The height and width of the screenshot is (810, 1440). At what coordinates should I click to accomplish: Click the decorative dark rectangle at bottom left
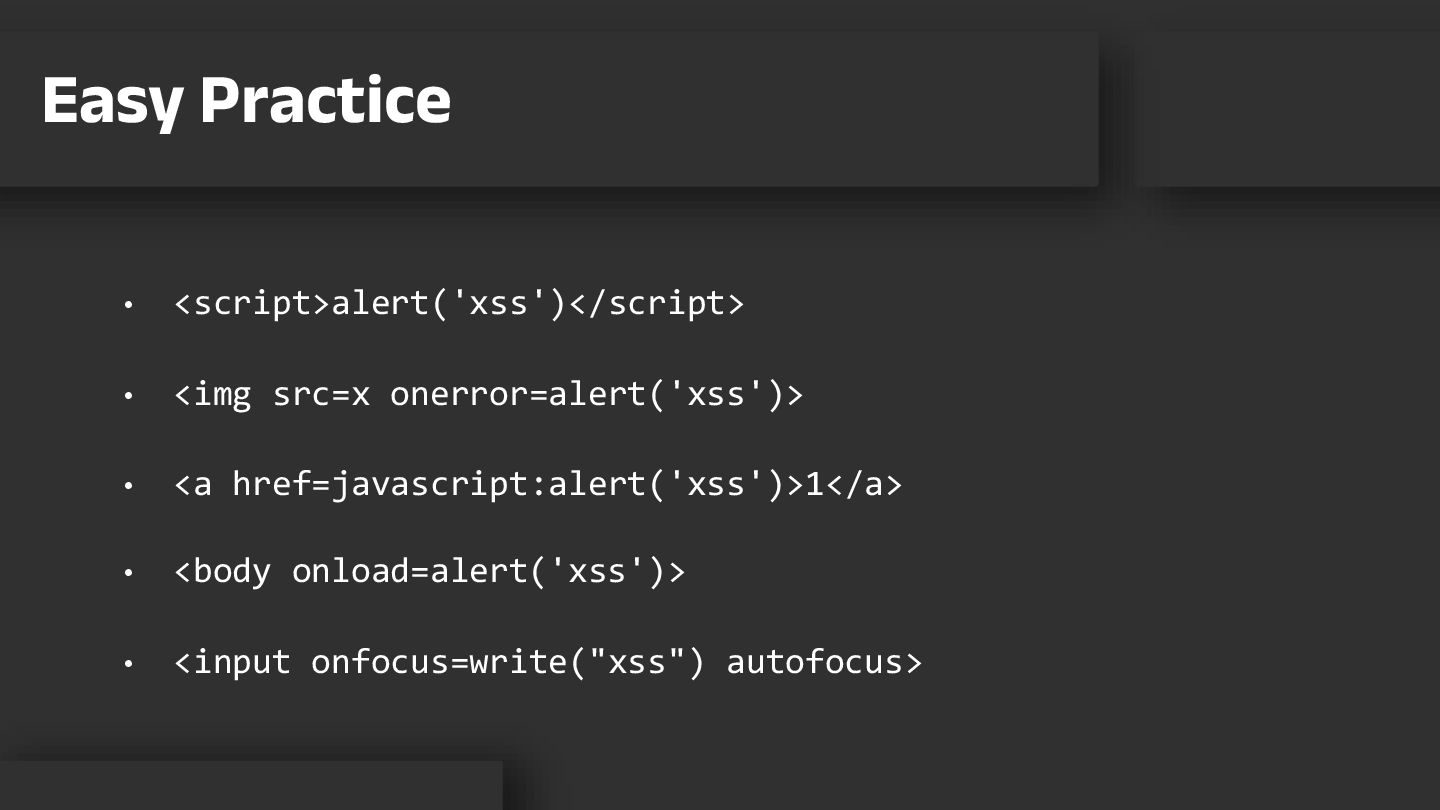(x=250, y=786)
